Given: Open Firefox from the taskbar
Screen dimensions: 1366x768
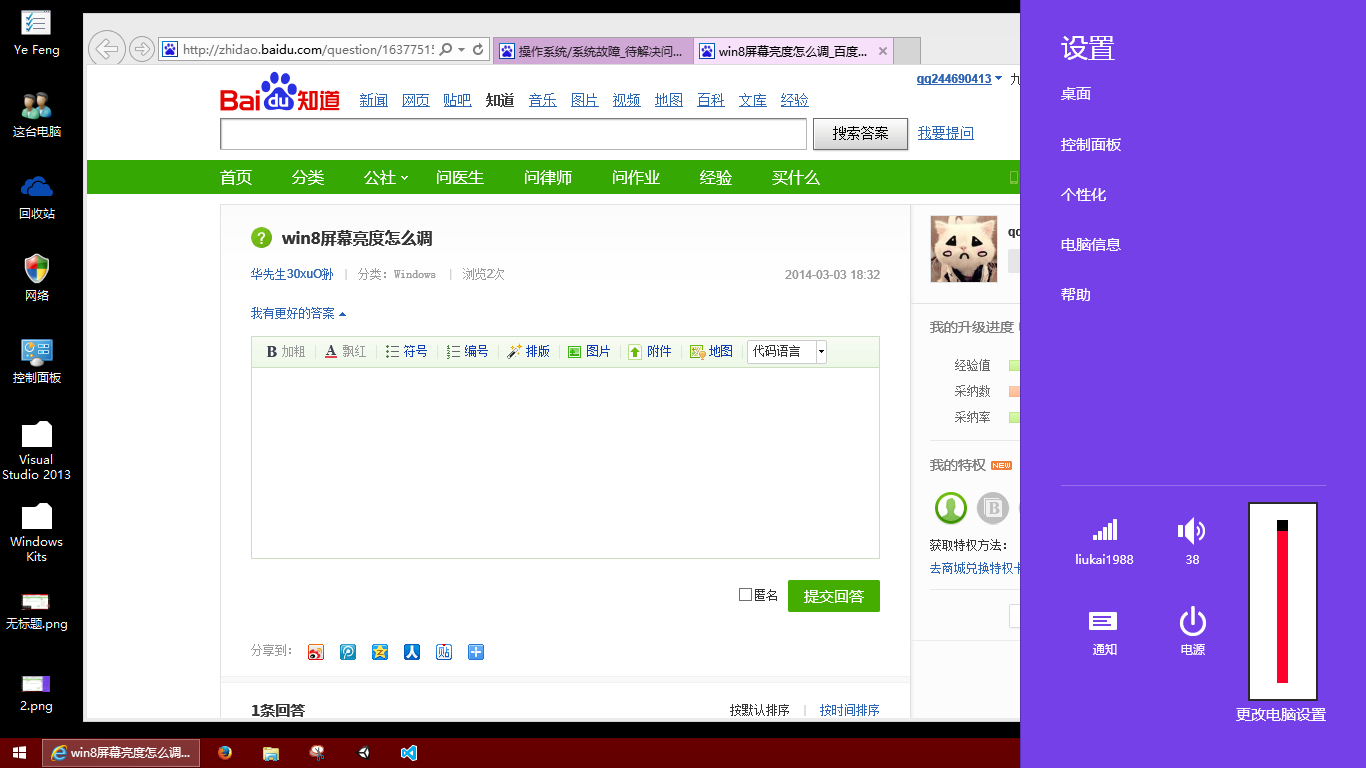Looking at the screenshot, I should pyautogui.click(x=225, y=753).
